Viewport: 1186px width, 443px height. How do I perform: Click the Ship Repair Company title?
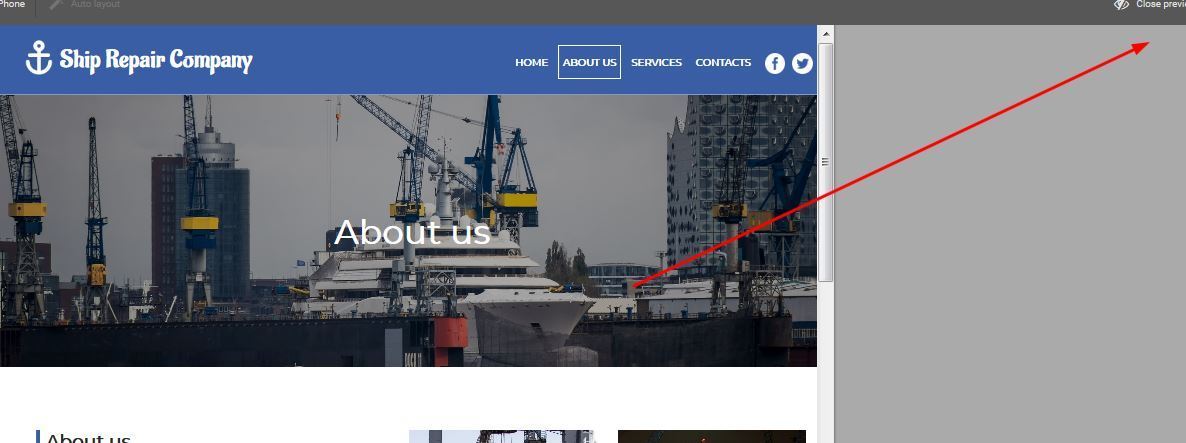point(156,60)
